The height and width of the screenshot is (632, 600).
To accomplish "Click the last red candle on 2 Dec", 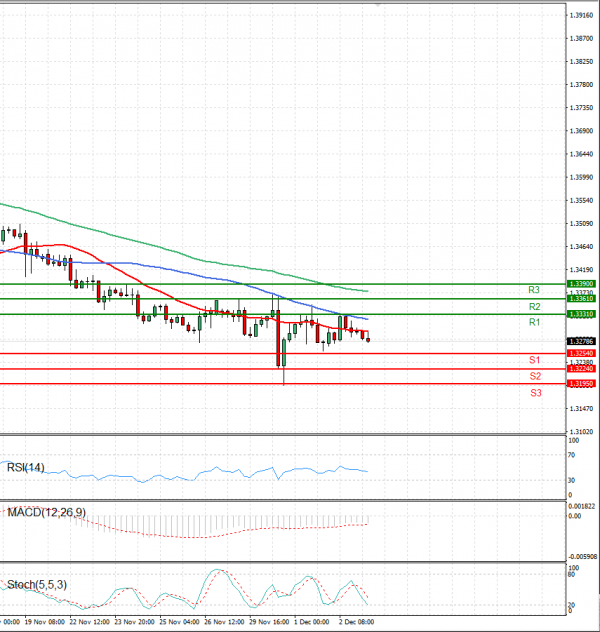I will point(368,340).
